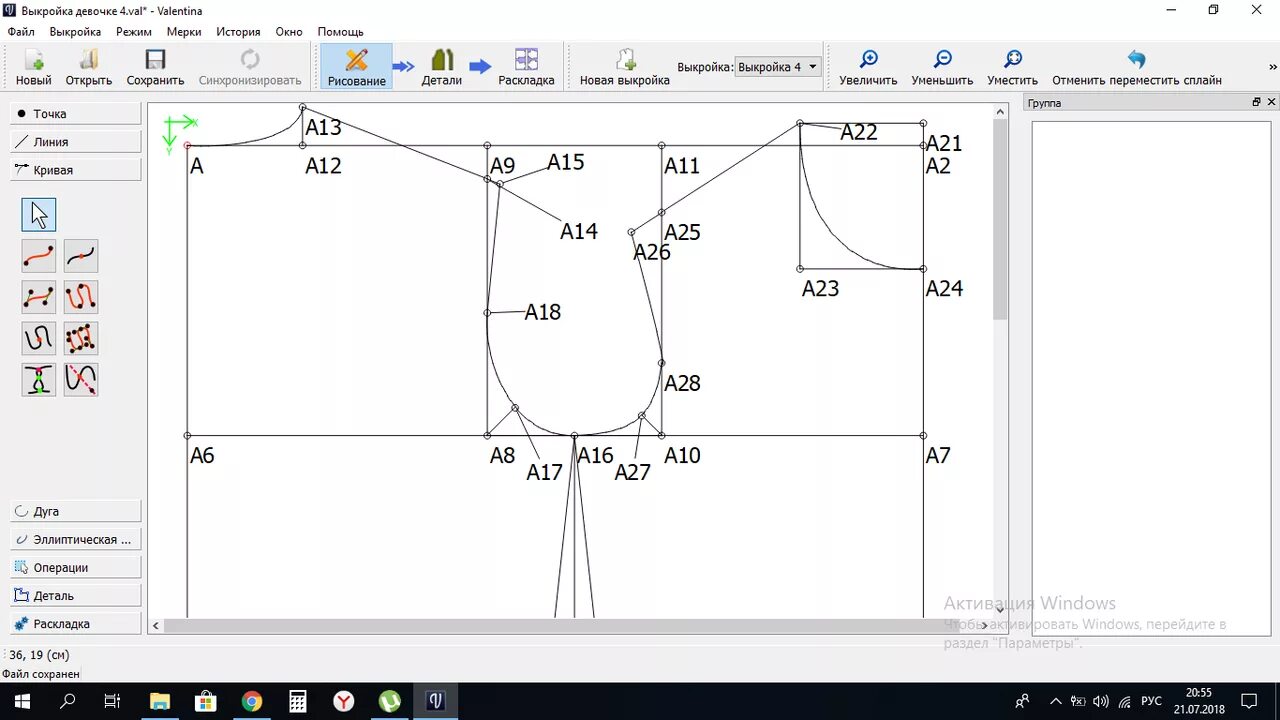Click the РУС language indicator
The image size is (1280, 720).
(x=1151, y=701)
